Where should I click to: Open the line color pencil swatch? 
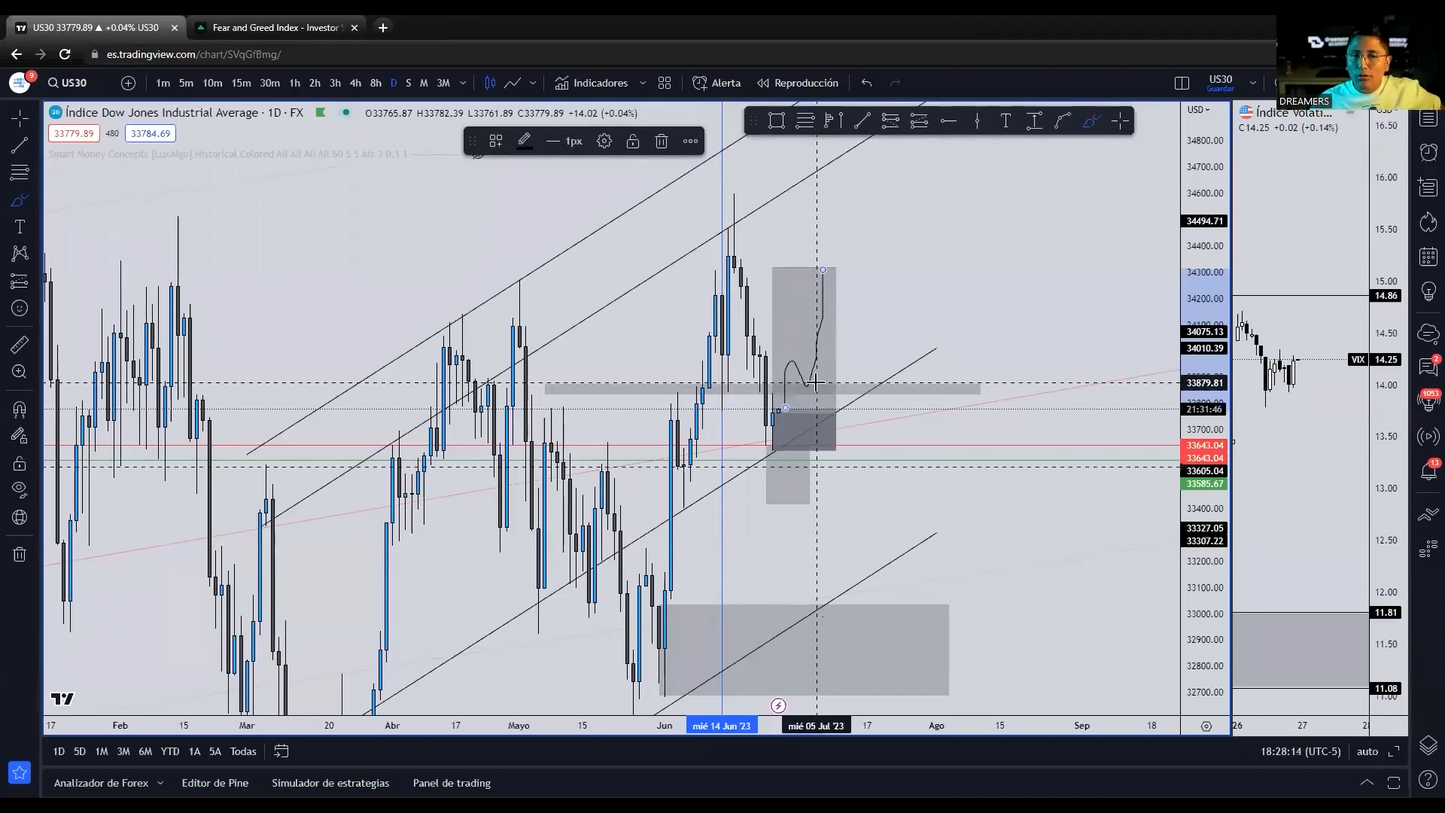tap(524, 141)
